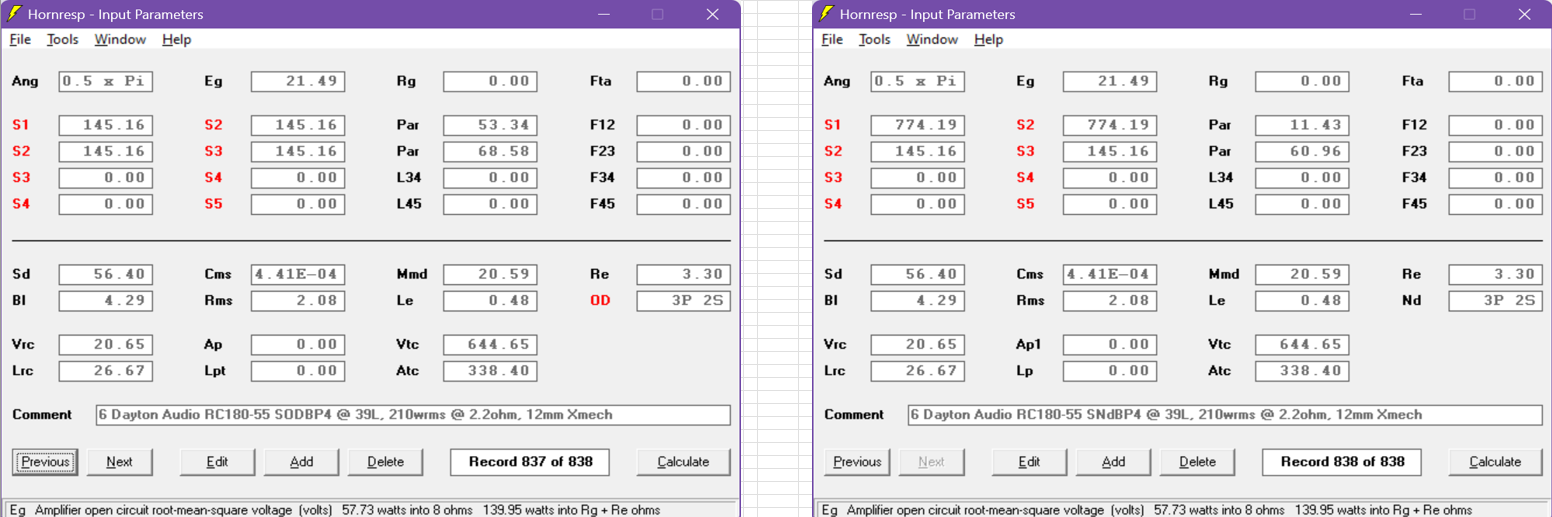The height and width of the screenshot is (517, 1552).
Task: Click S1 field showing 774.19
Action: pyautogui.click(x=917, y=125)
